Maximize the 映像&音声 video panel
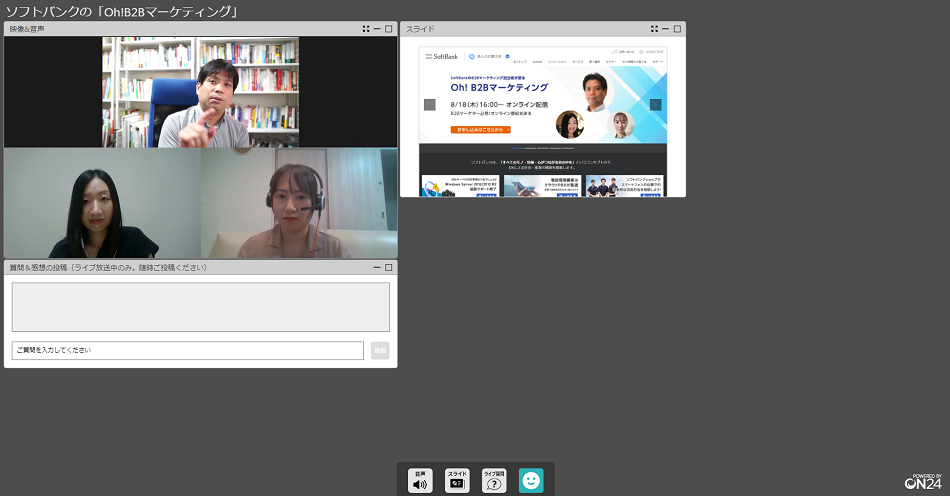950x496 pixels. coord(388,29)
